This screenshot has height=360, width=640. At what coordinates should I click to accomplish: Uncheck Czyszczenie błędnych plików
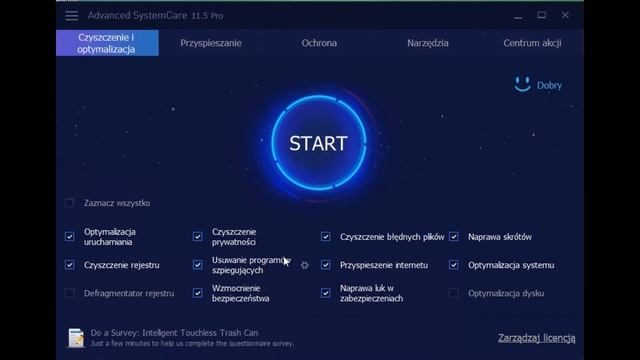326,236
